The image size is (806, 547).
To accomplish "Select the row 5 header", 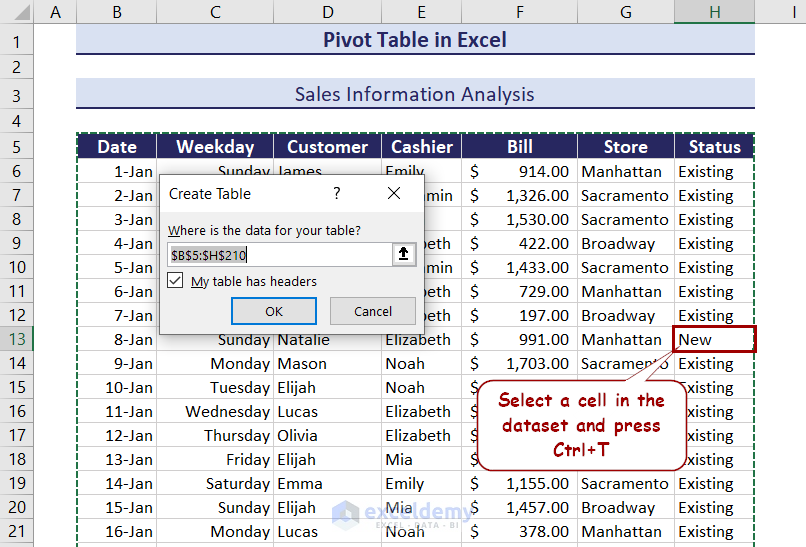I will tap(17, 147).
